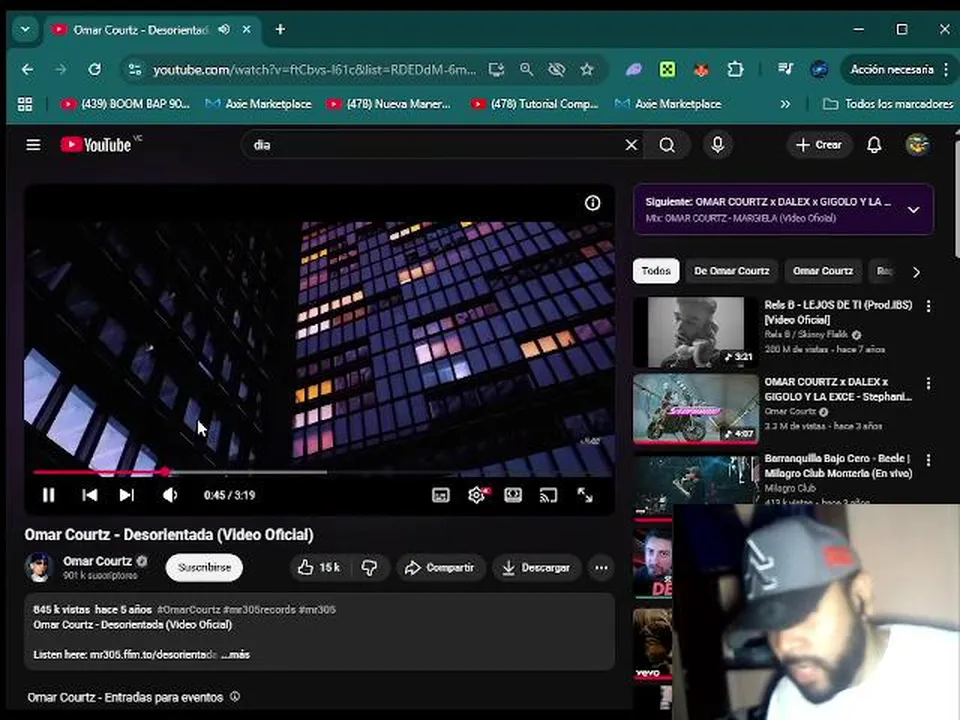Screen dimensions: 960x720
Task: Open site information icon in address bar
Action: click(x=134, y=70)
